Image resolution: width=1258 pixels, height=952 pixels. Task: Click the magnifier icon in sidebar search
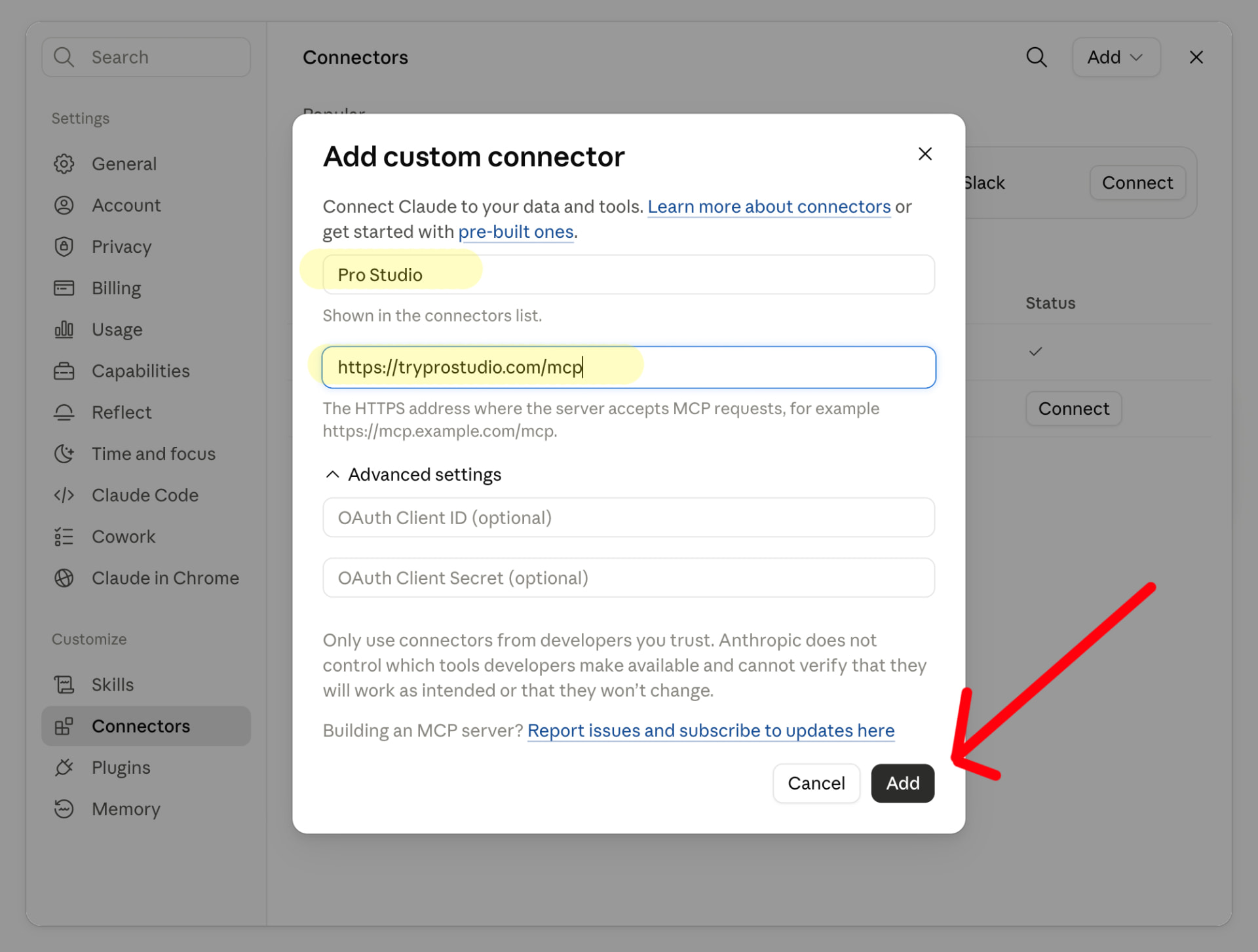(x=64, y=57)
